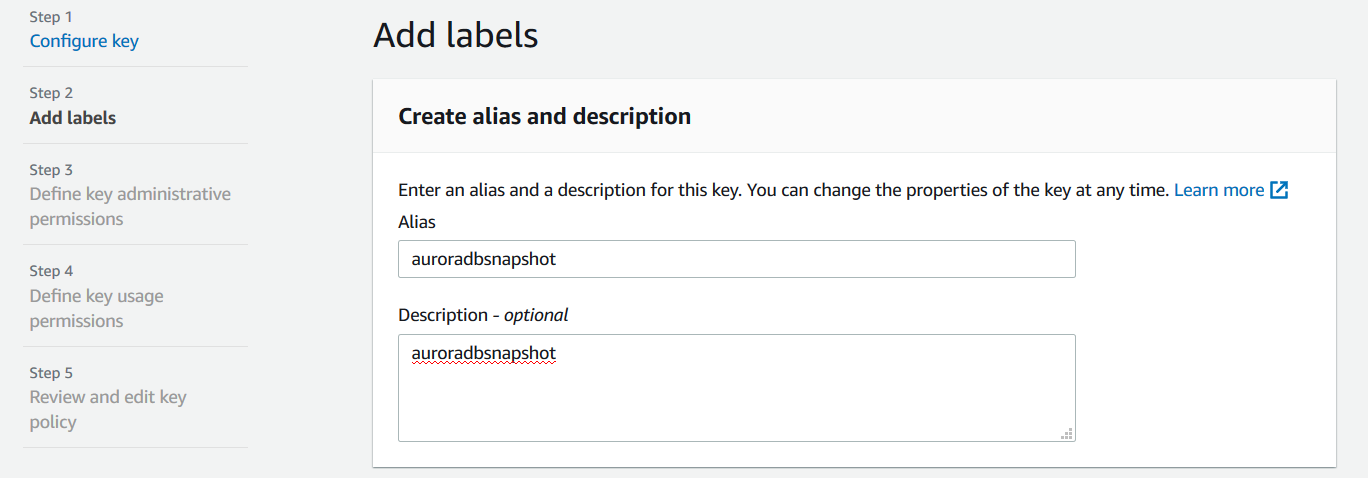This screenshot has height=478, width=1368.
Task: Click the Step 1 label
Action: tap(51, 17)
